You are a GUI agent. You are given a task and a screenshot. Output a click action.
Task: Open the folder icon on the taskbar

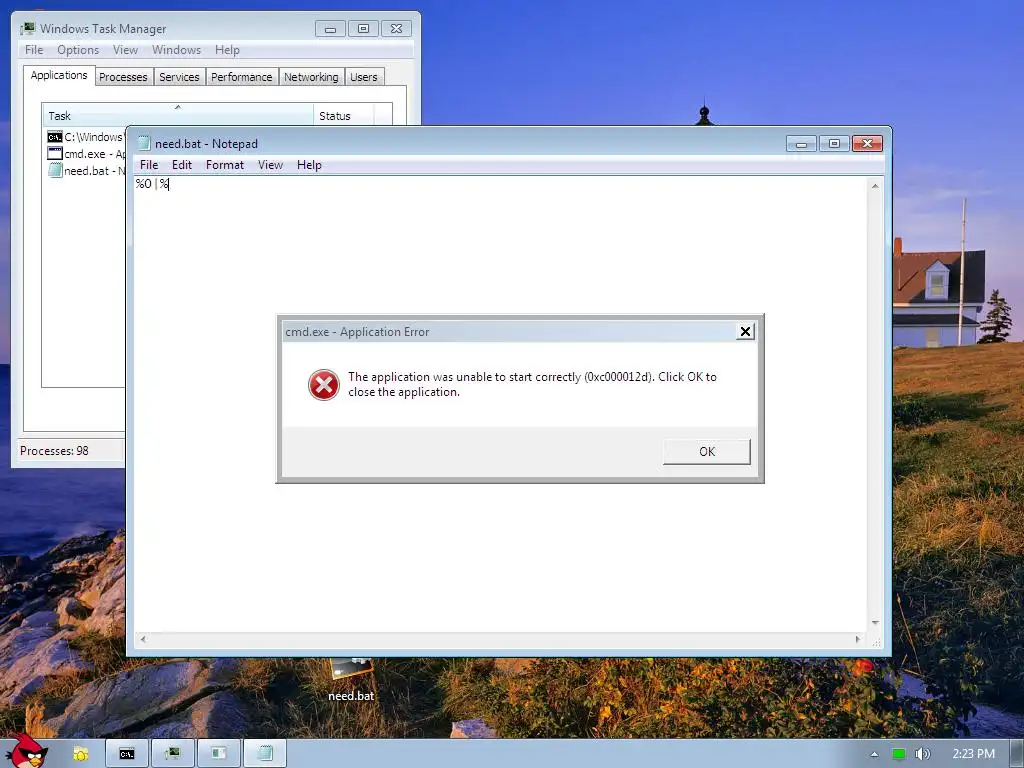pyautogui.click(x=80, y=754)
